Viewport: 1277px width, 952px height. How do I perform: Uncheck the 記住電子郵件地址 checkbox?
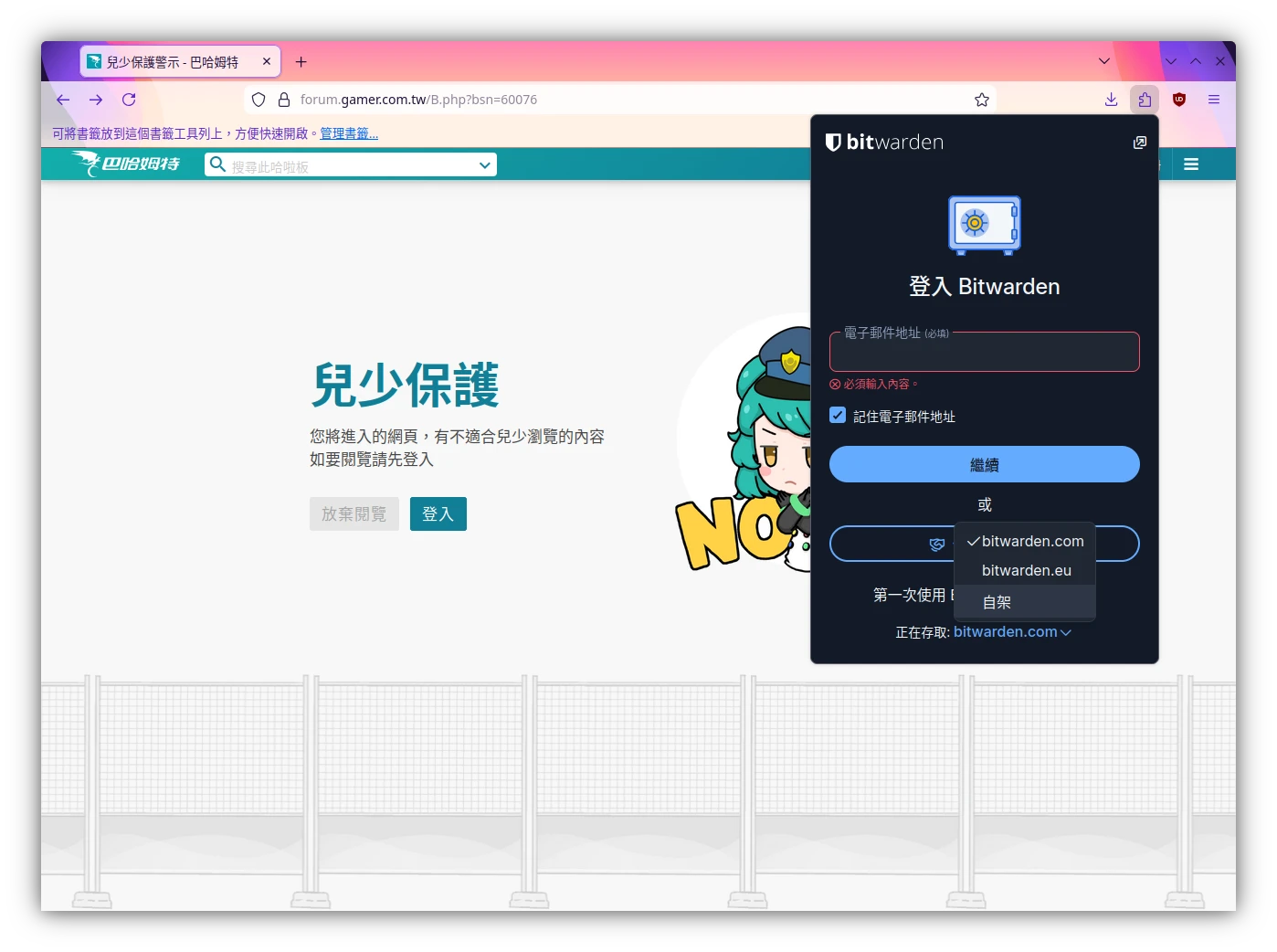point(838,416)
